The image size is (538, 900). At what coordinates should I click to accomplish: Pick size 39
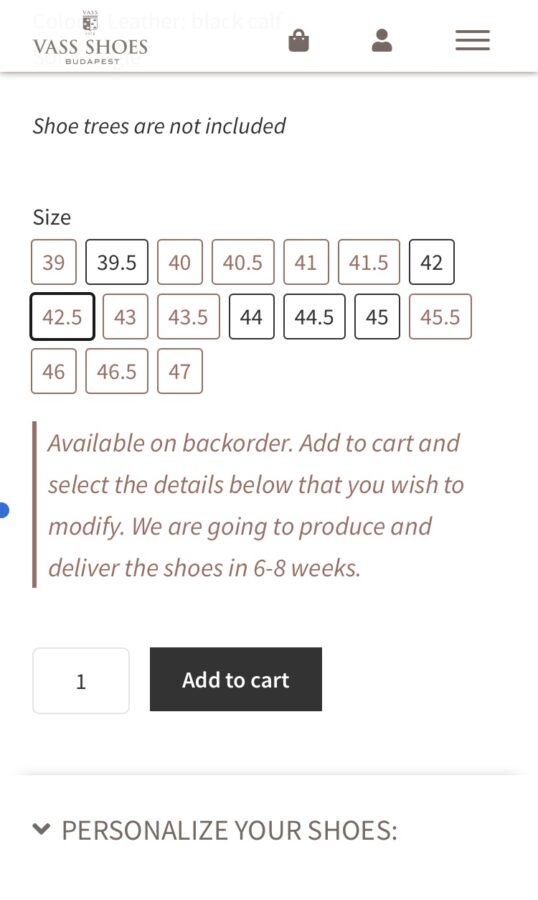click(x=53, y=262)
